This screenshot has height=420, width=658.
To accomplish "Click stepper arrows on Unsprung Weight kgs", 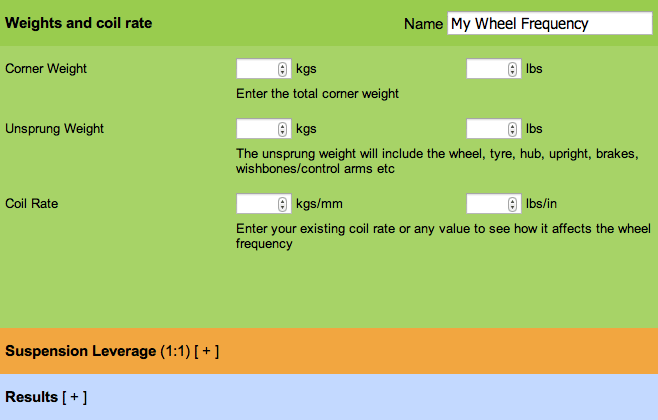I will [282, 129].
